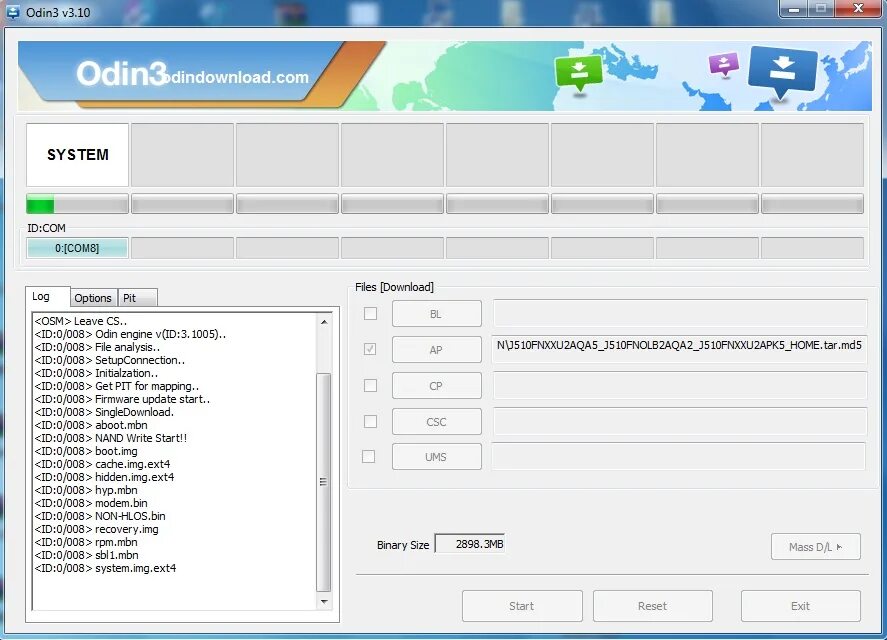Open the BL file browse button
This screenshot has height=640, width=887.
click(437, 314)
